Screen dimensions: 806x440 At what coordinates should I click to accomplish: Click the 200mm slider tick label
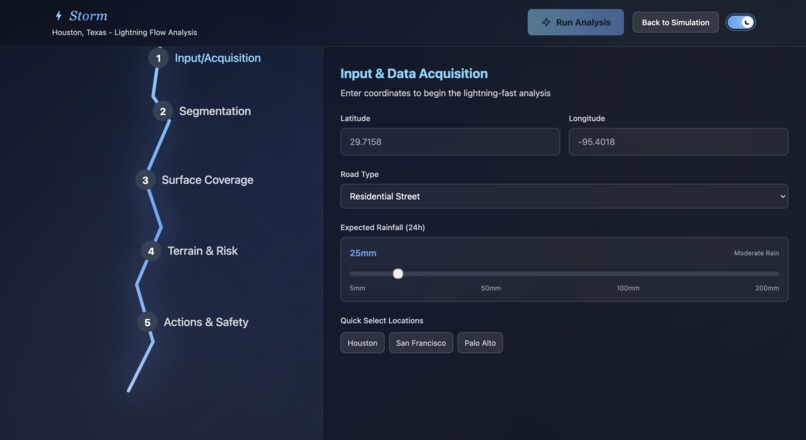(767, 288)
